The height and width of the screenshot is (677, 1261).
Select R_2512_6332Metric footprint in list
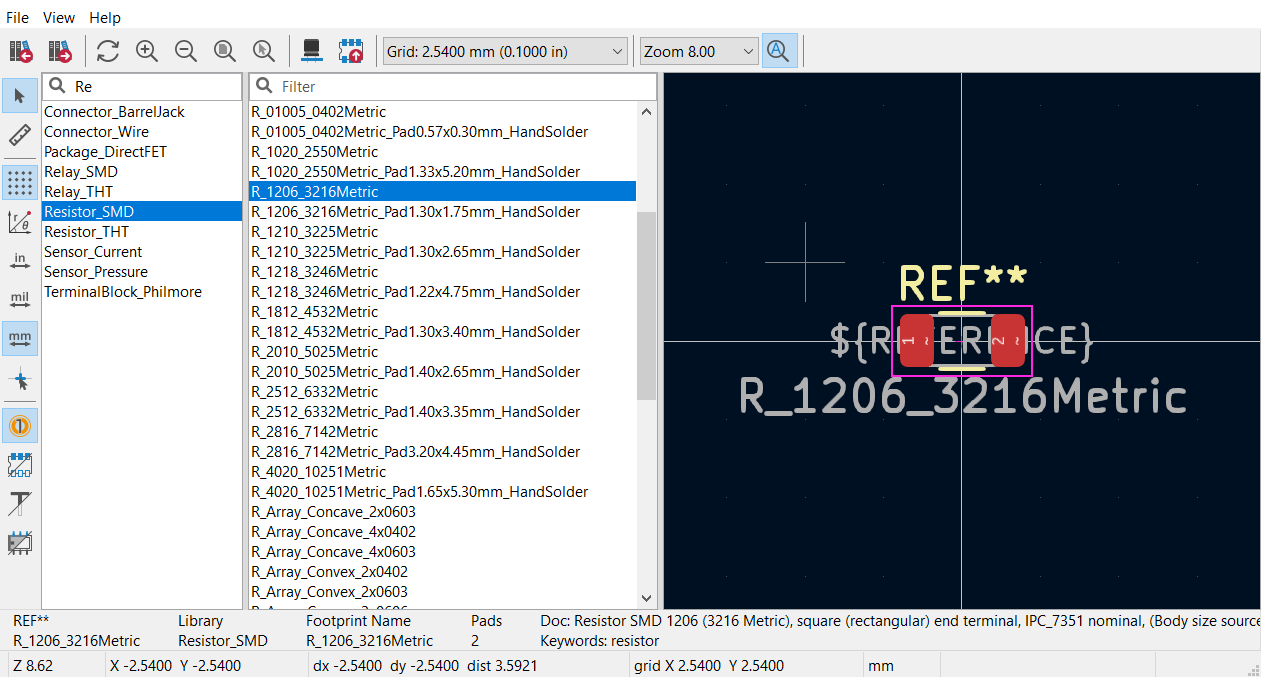pyautogui.click(x=315, y=392)
